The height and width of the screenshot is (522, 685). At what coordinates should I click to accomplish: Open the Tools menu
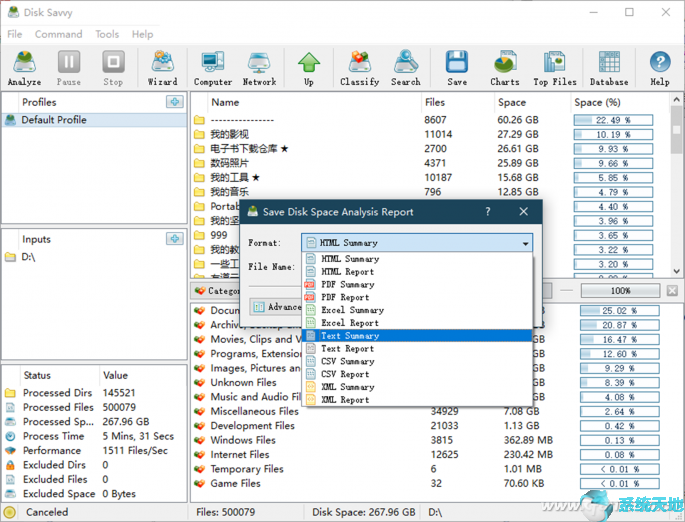click(x=107, y=34)
